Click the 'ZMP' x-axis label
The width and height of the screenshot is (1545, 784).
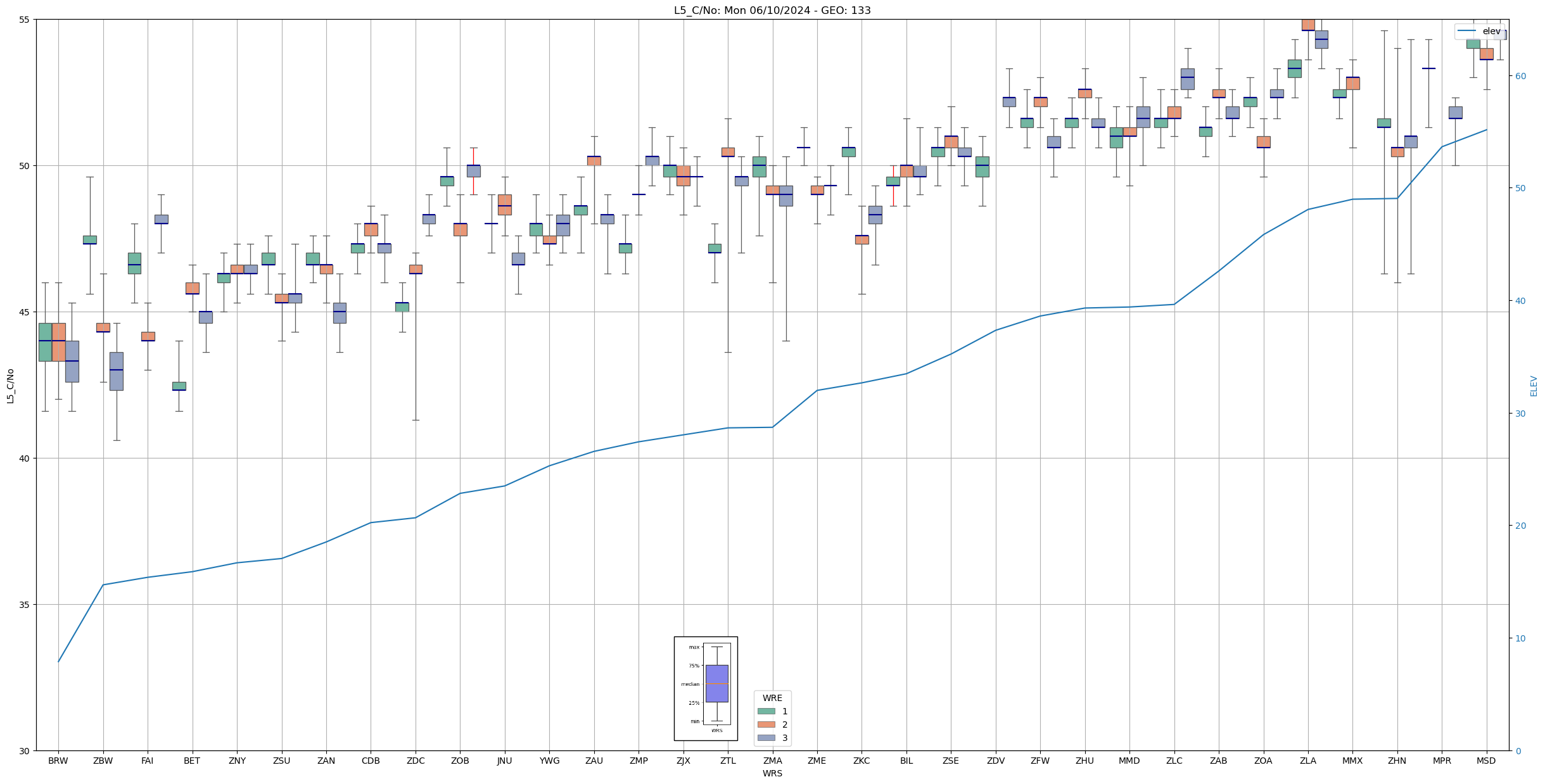point(639,761)
